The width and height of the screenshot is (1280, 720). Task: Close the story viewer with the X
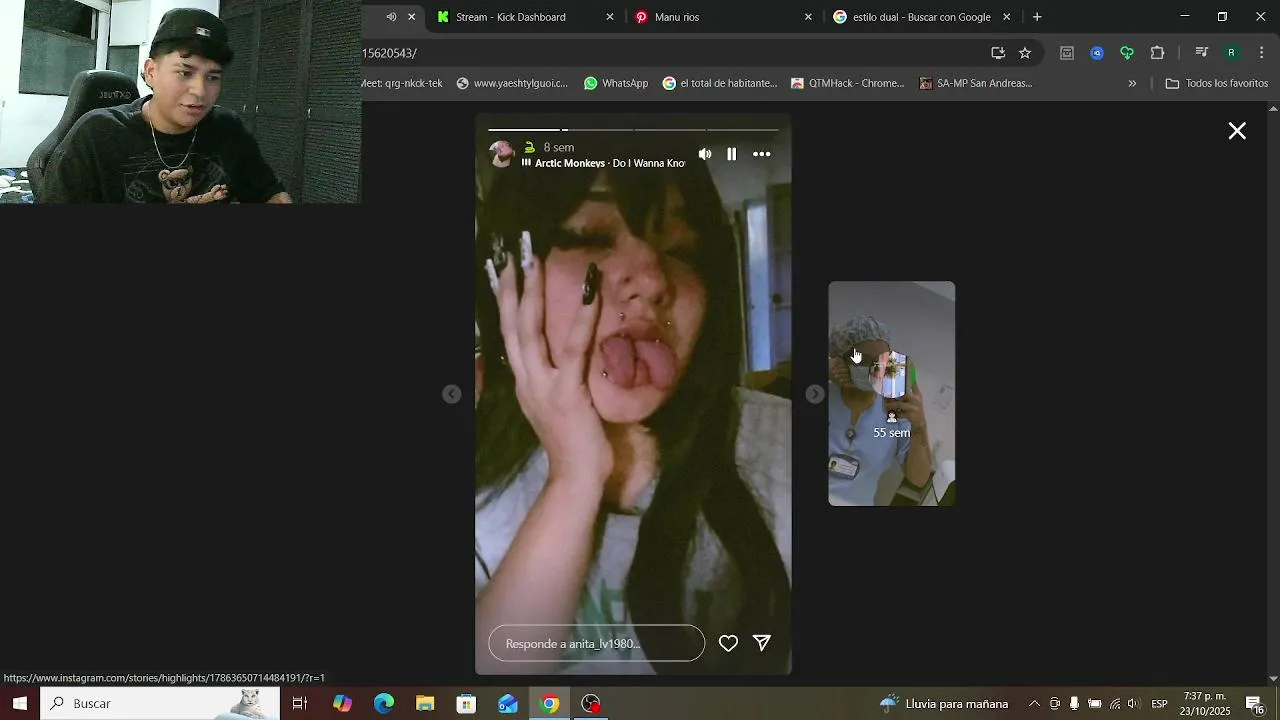tap(1237, 131)
